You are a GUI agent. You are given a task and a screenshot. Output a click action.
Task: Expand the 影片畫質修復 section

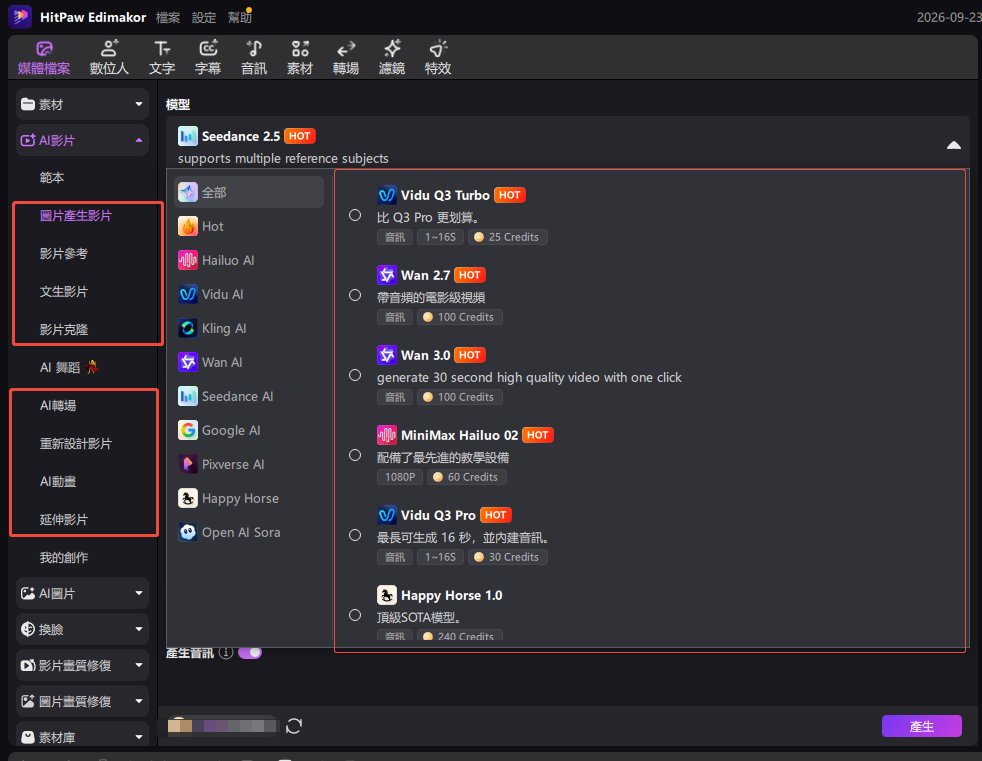point(83,665)
